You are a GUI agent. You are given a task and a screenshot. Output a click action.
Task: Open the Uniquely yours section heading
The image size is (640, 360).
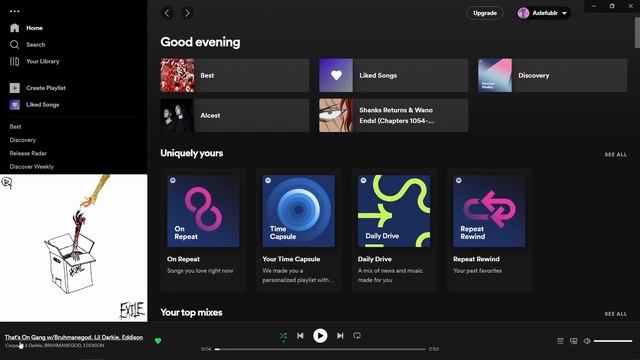click(191, 153)
